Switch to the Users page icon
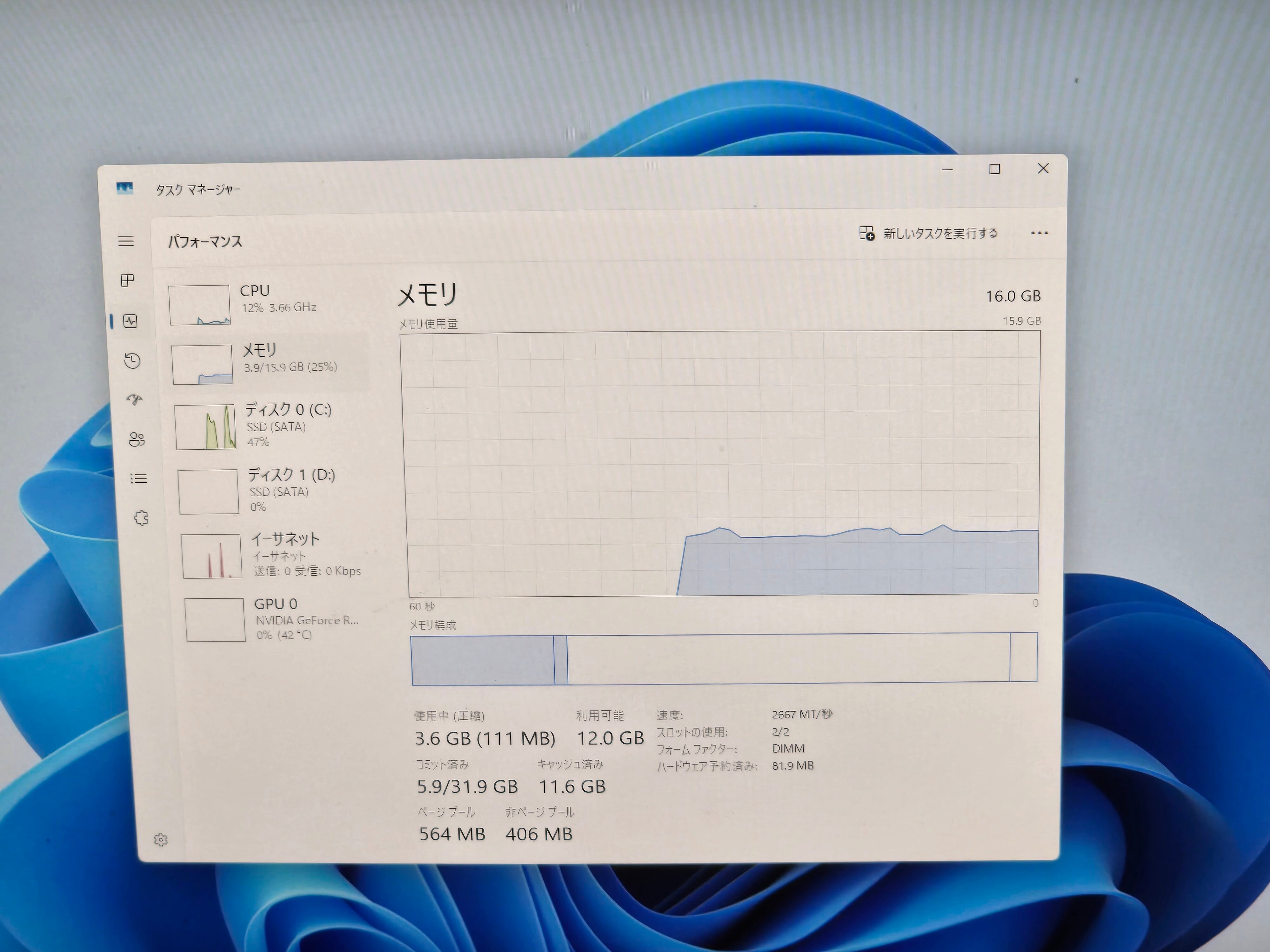The width and height of the screenshot is (1270, 952). coord(137,440)
